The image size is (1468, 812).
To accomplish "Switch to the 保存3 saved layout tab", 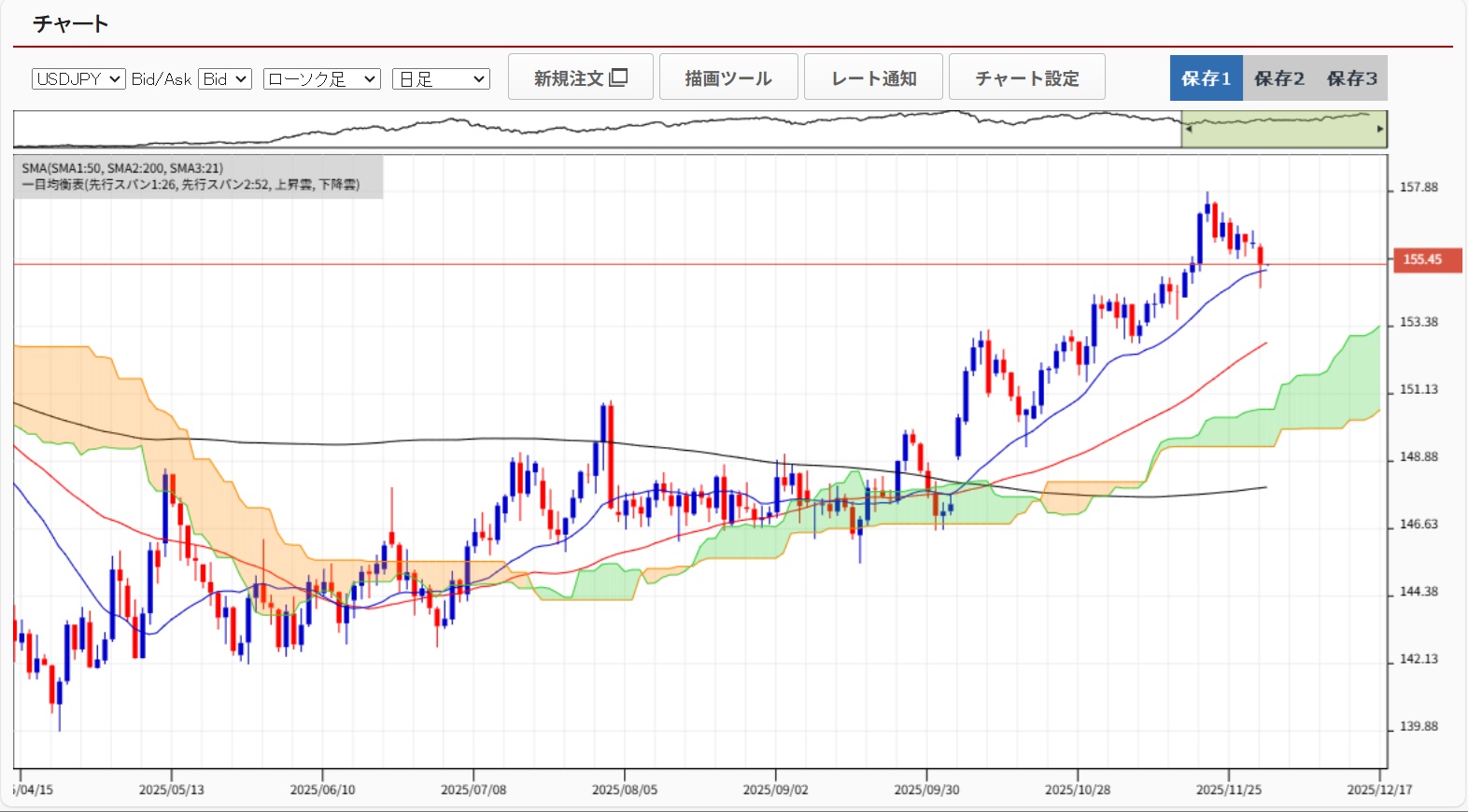I will [x=1351, y=78].
